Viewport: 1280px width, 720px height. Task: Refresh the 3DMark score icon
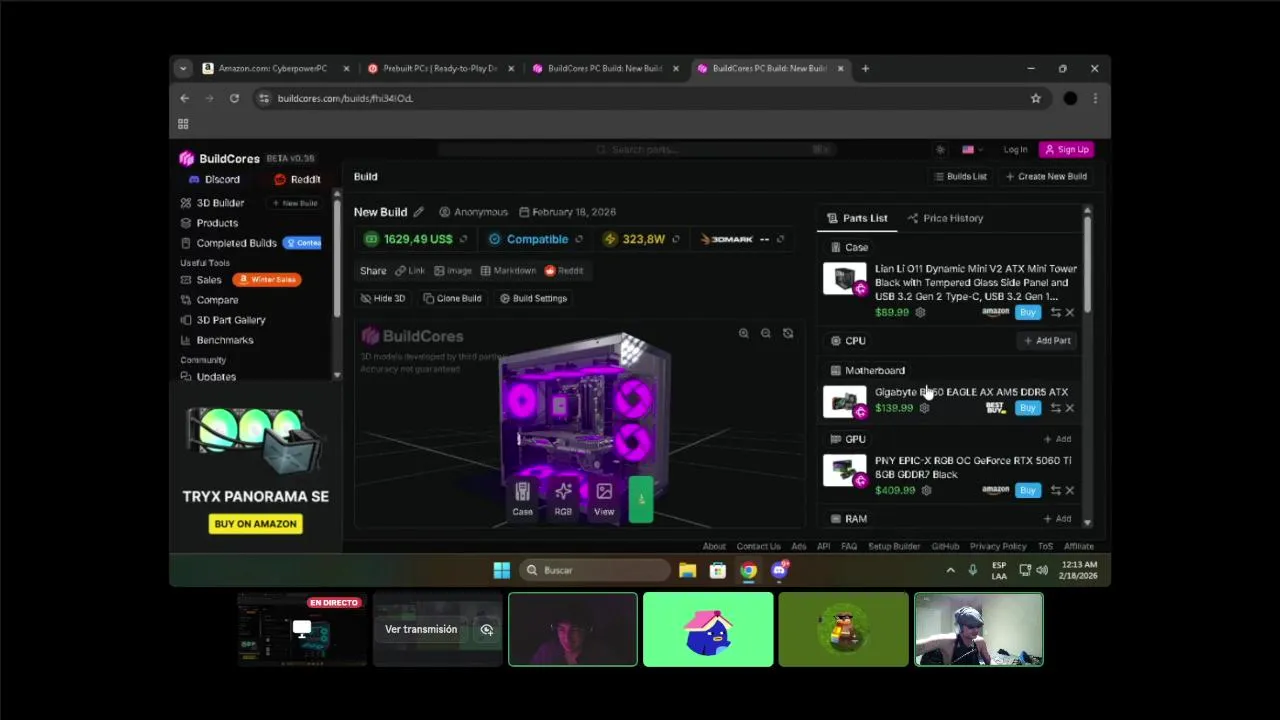[781, 239]
